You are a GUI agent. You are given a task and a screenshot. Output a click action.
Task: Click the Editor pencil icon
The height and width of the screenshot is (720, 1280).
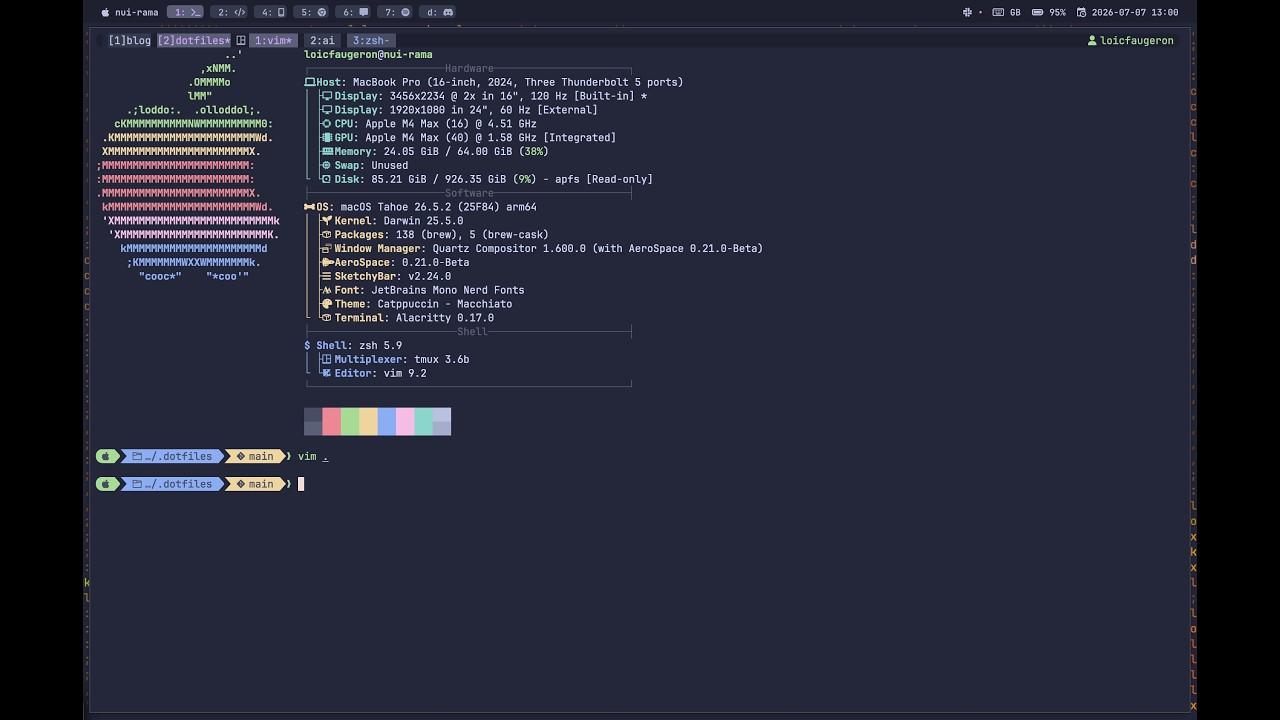(x=327, y=373)
